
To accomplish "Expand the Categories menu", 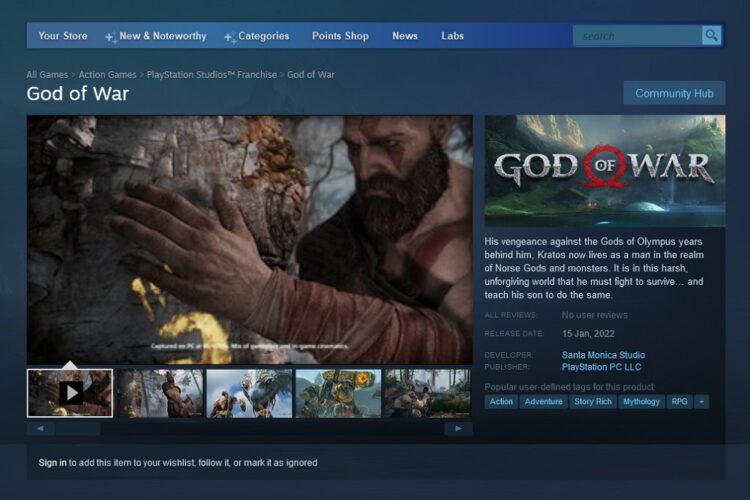I will 257,36.
